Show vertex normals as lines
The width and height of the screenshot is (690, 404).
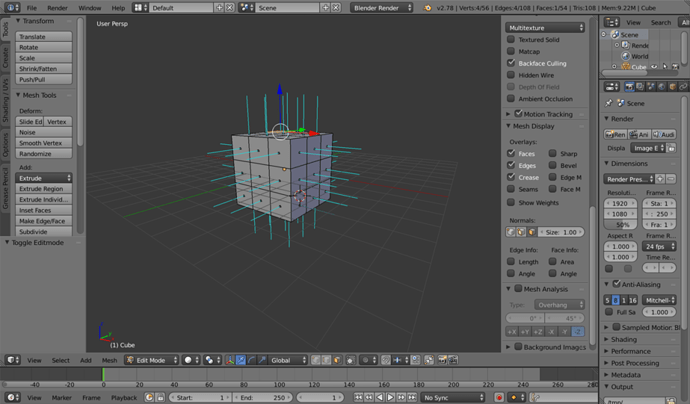coord(511,231)
